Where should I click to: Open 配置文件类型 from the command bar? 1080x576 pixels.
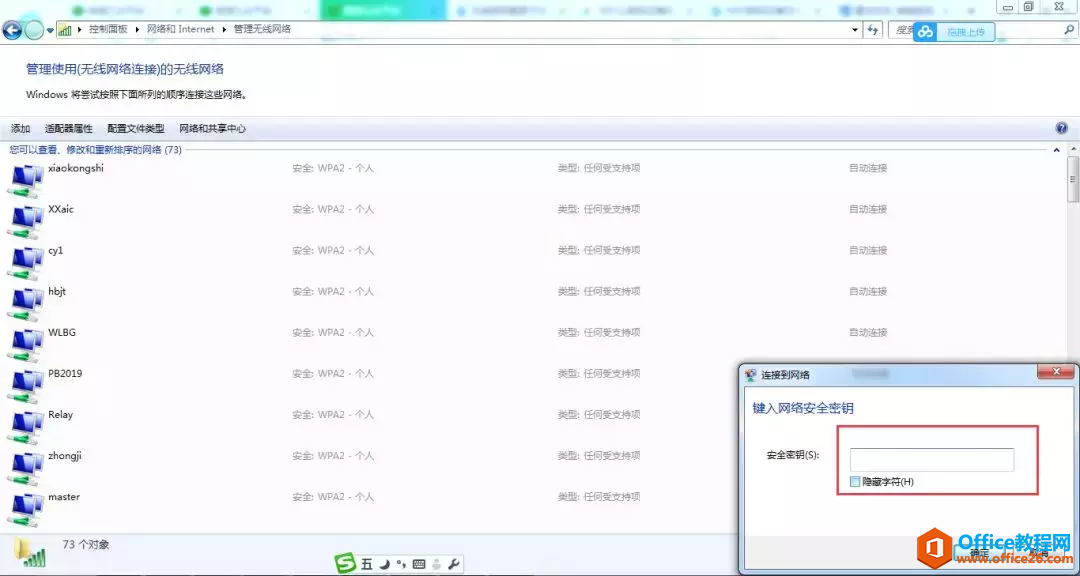[136, 129]
